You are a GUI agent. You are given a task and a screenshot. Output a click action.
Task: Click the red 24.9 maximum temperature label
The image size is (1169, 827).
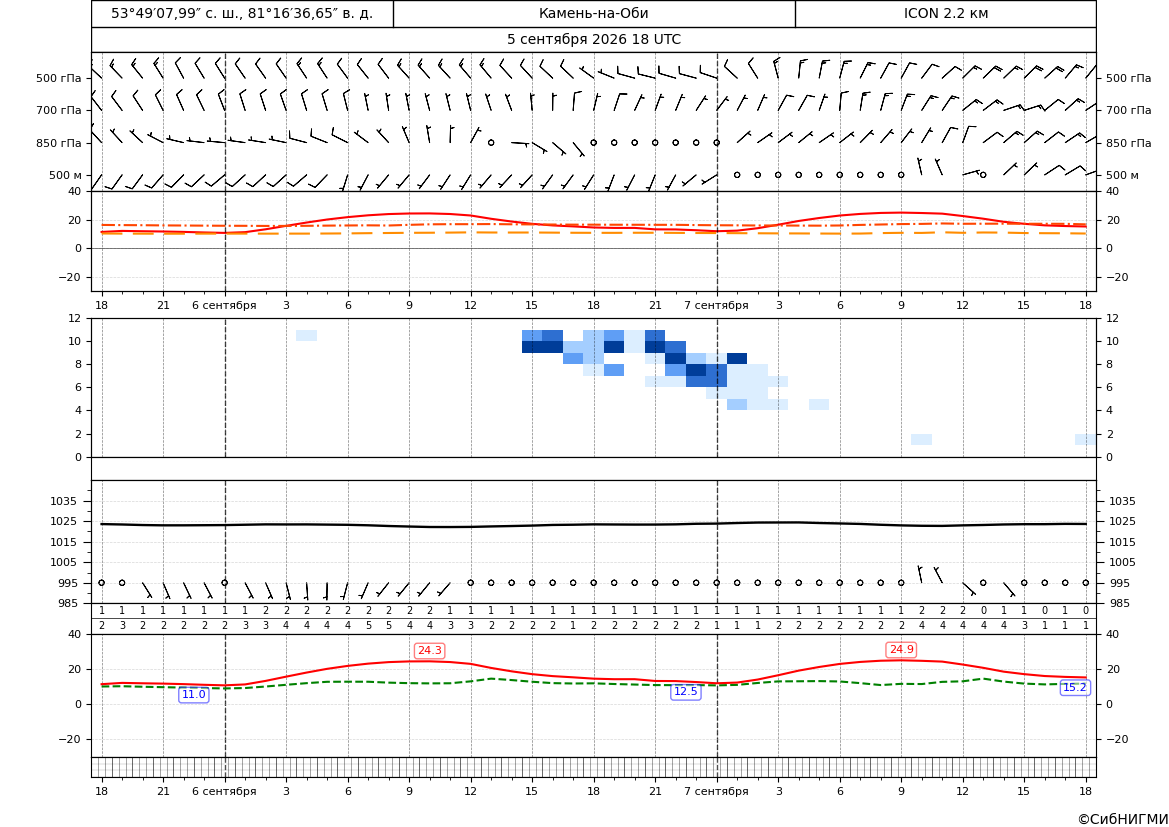tap(901, 650)
